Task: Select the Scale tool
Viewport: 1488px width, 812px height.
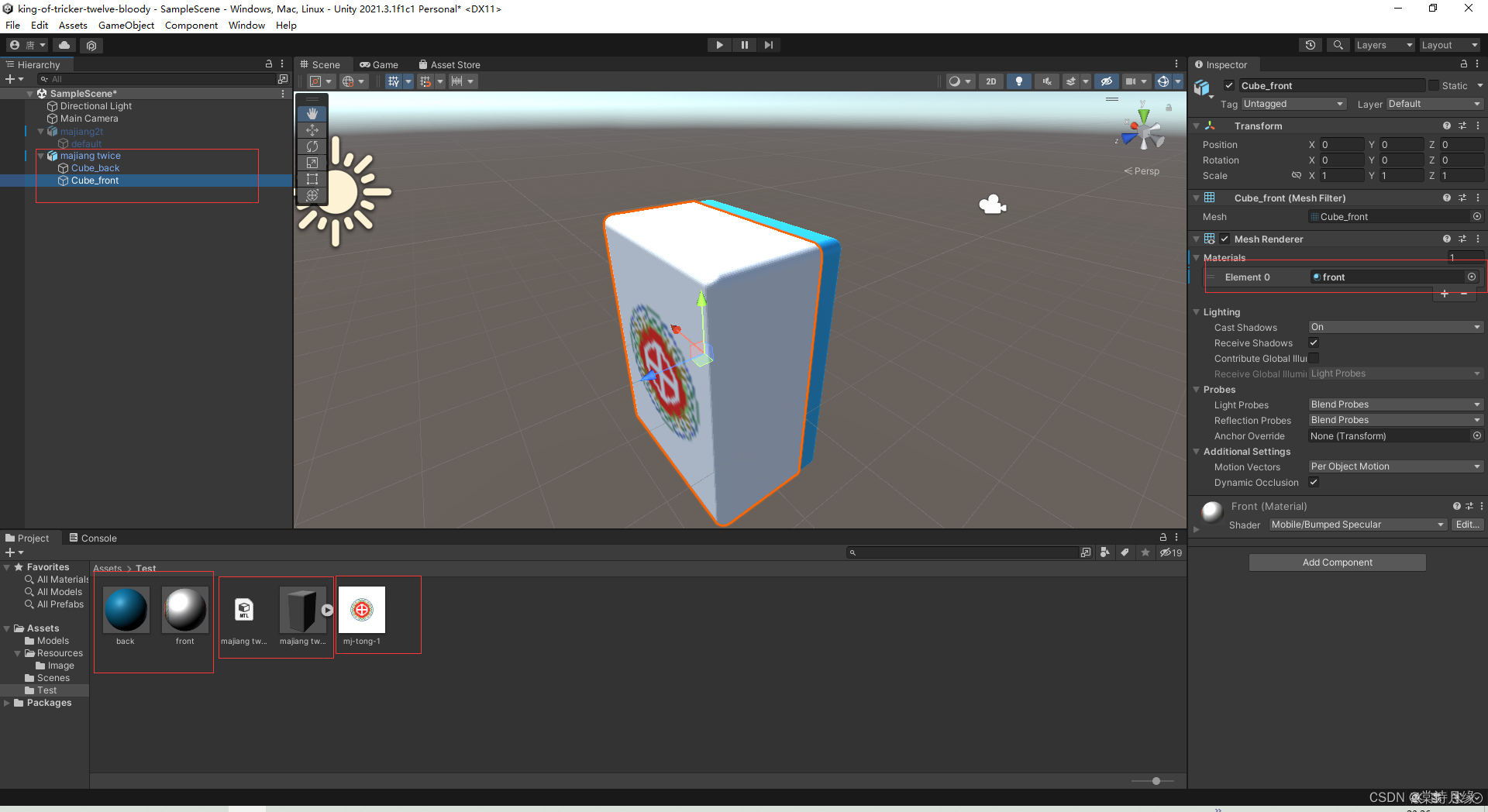Action: point(312,163)
